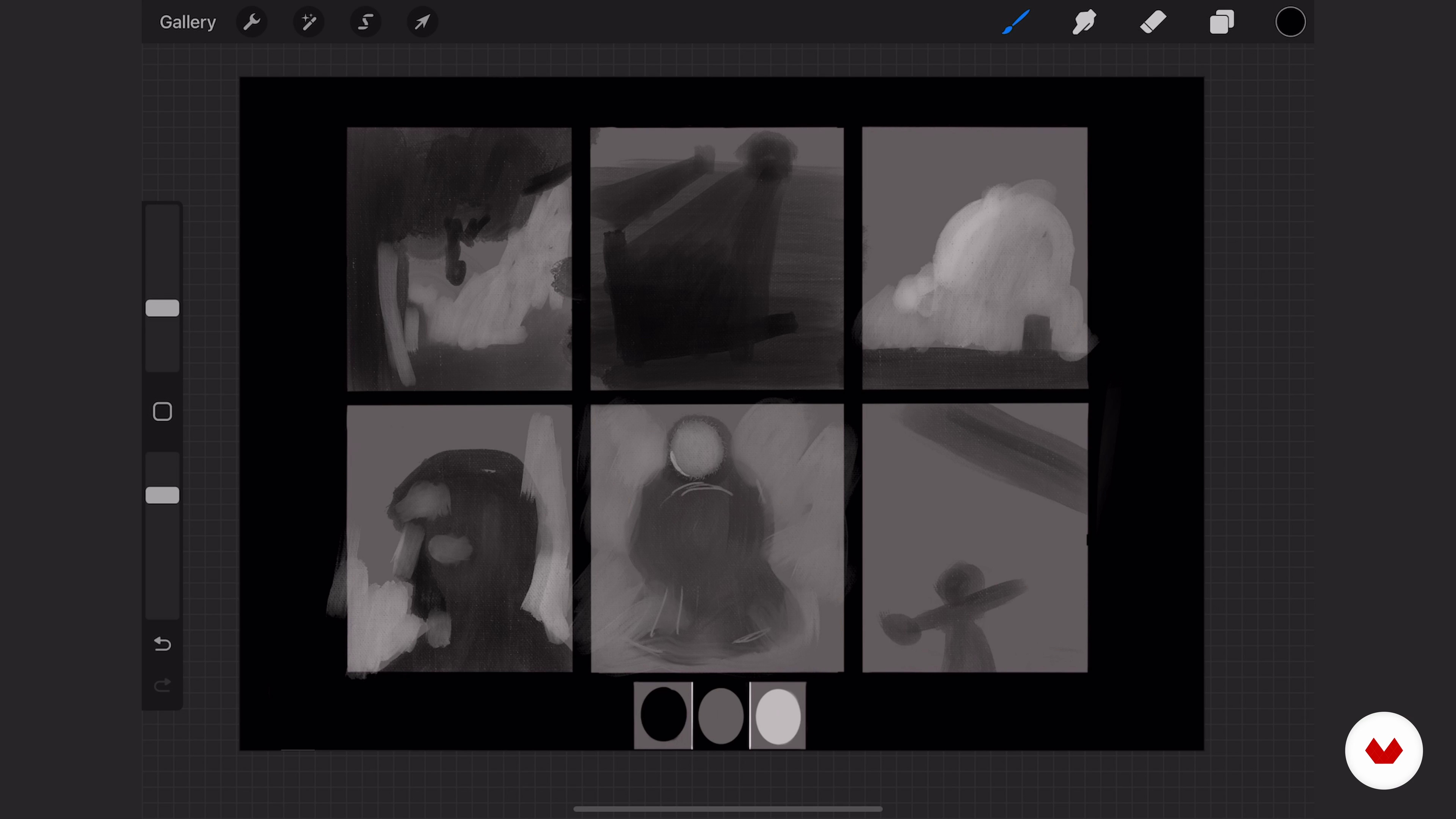Click the red logo badge button
Viewport: 1456px width, 819px height.
coord(1384,751)
